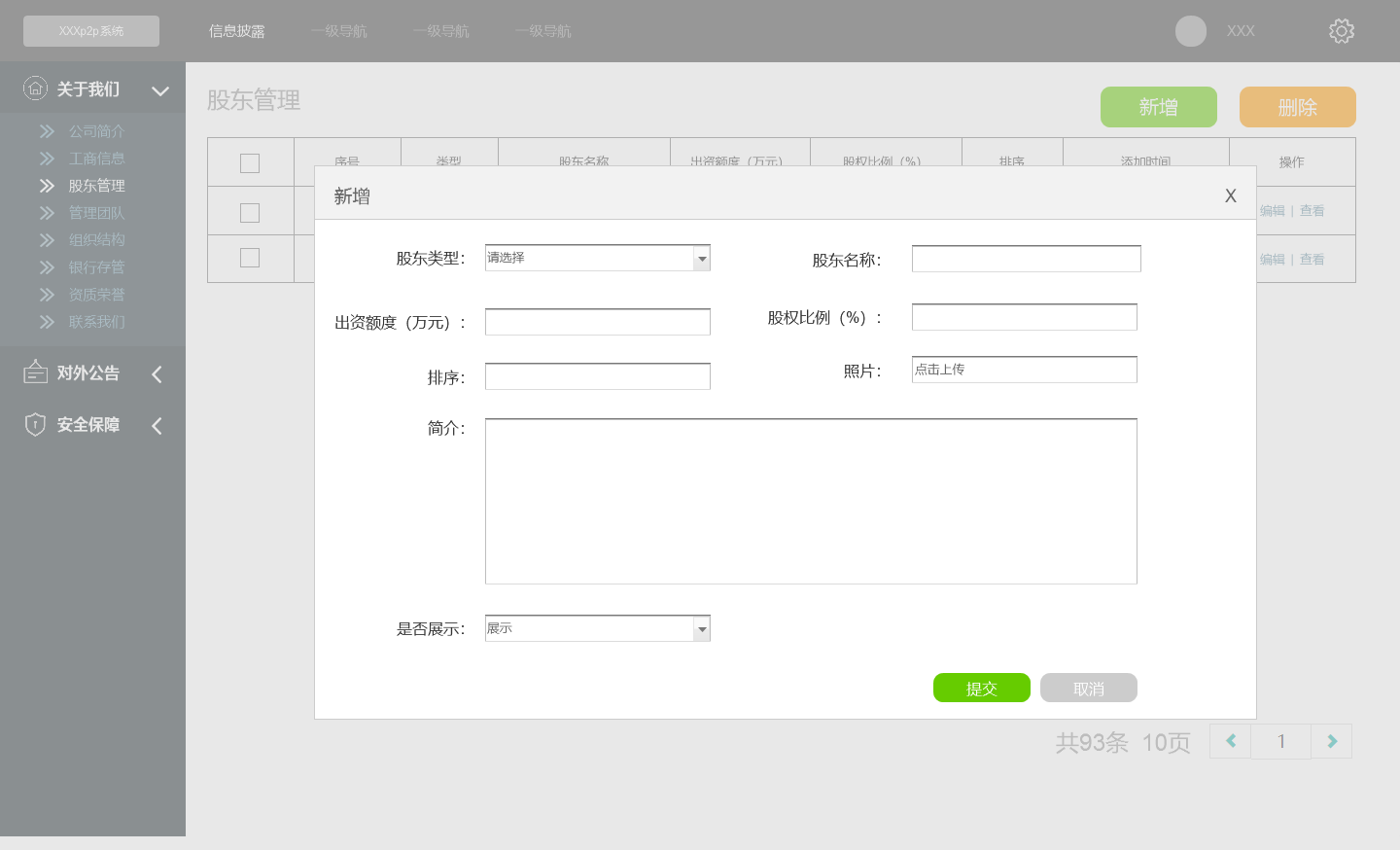1400x850 pixels.
Task: Click the double-arrow icon beside 公司简介
Action: tap(47, 131)
